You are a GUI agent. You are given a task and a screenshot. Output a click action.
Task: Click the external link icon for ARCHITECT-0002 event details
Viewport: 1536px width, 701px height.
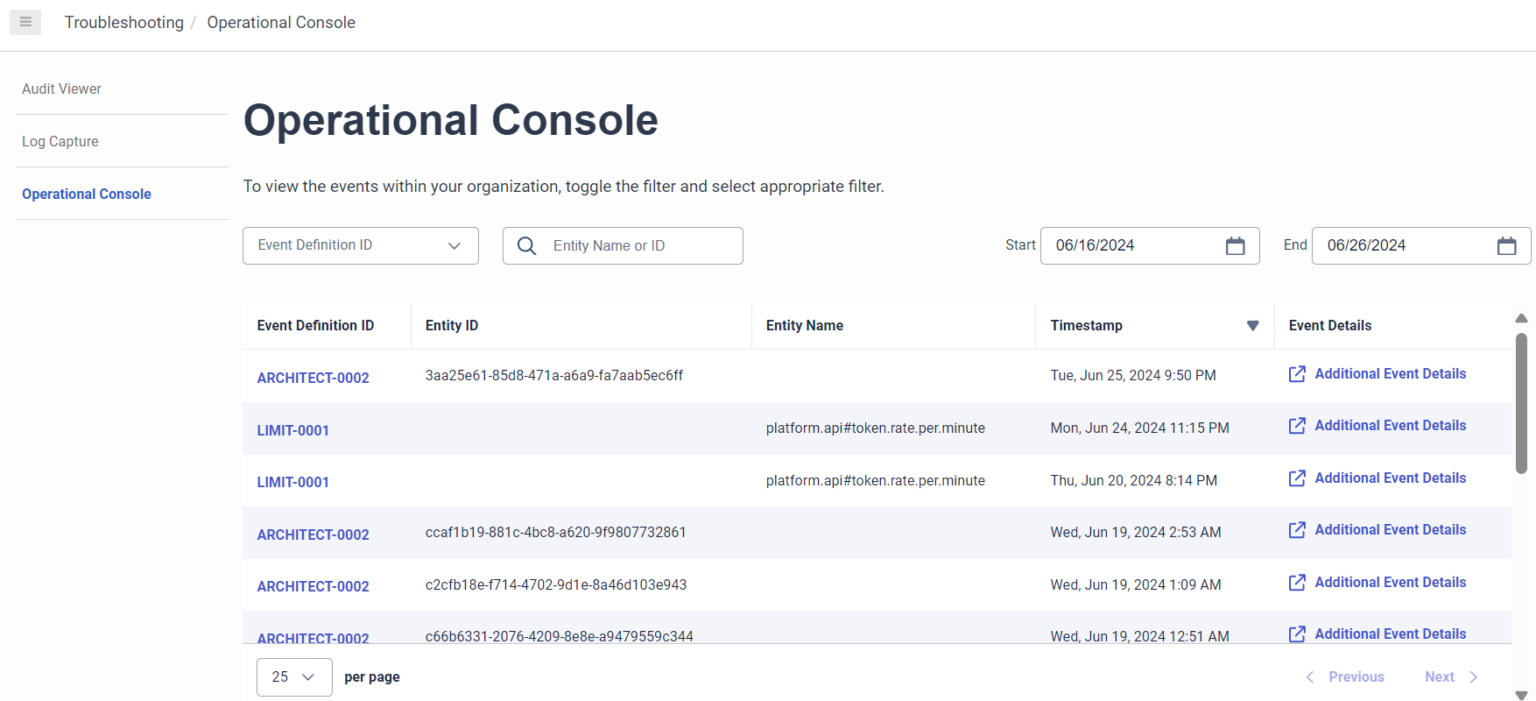click(x=1296, y=373)
